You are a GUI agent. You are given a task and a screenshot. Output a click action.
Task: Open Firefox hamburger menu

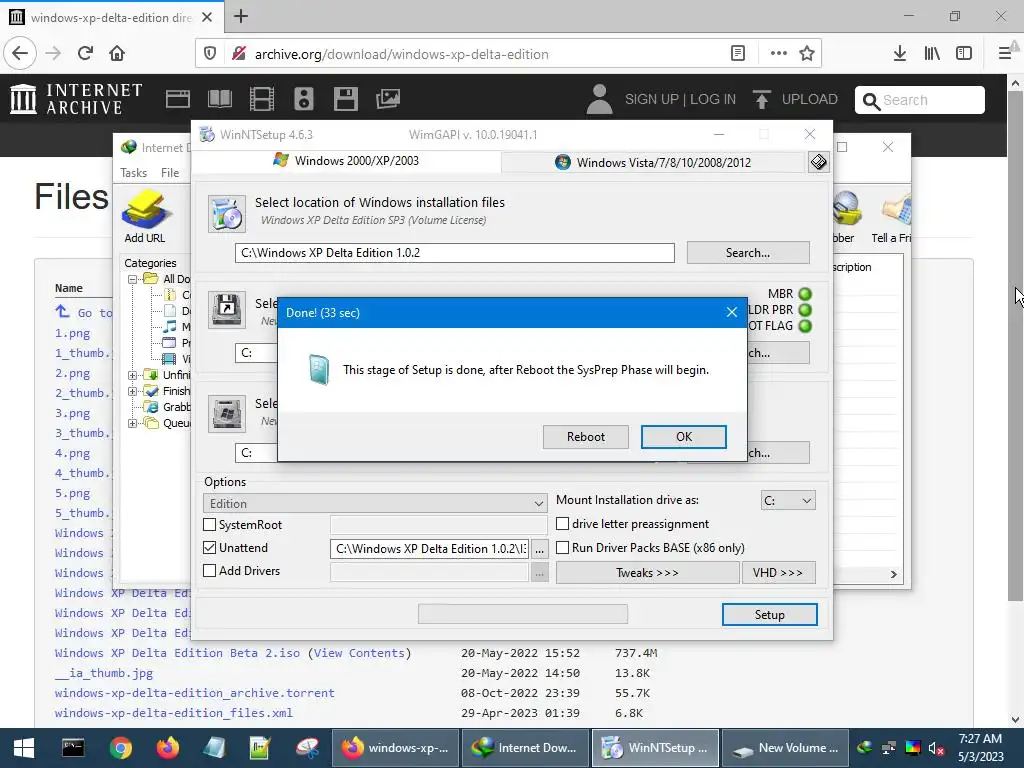[x=1005, y=54]
